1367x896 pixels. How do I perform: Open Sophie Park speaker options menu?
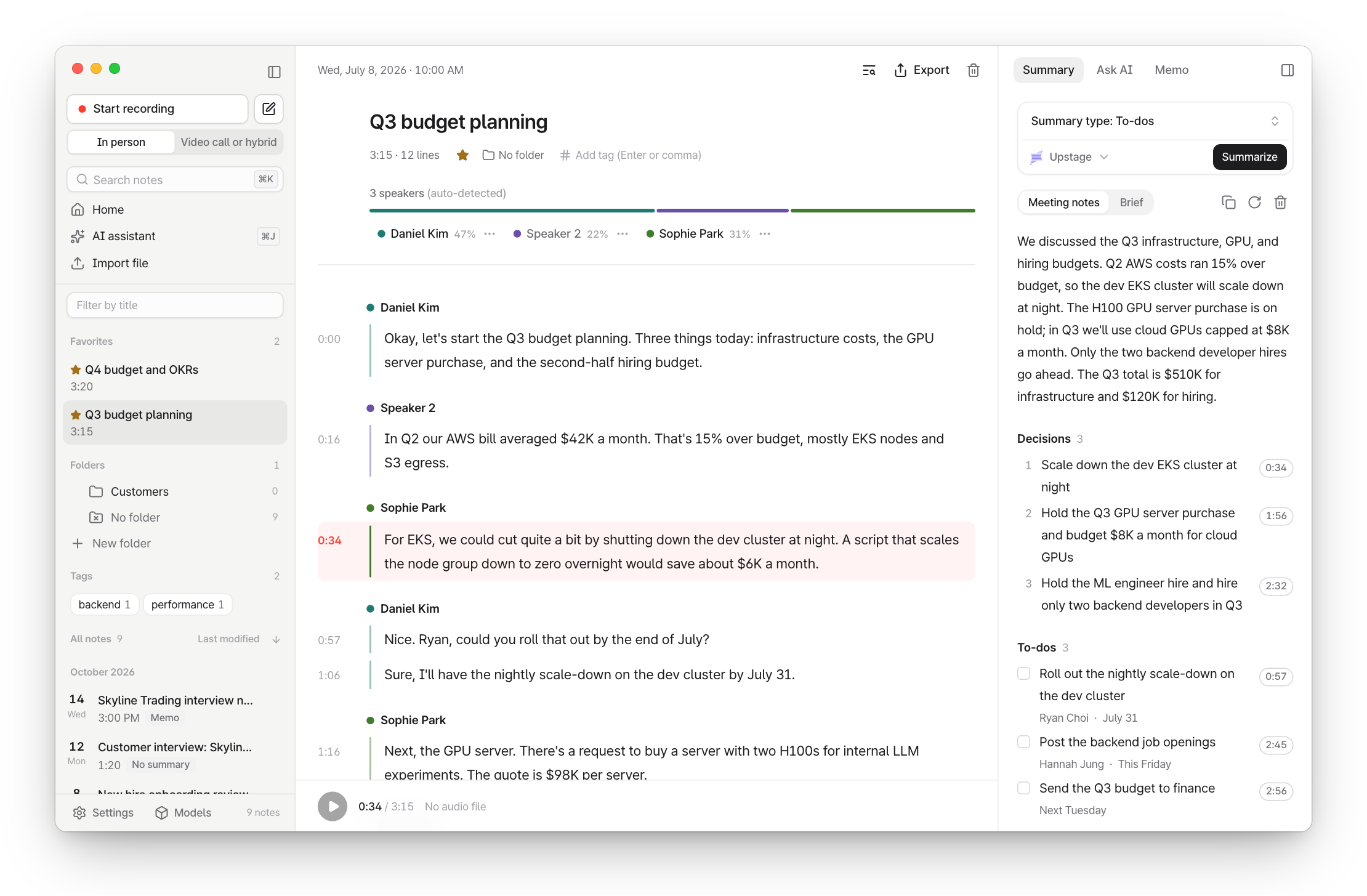[765, 234]
